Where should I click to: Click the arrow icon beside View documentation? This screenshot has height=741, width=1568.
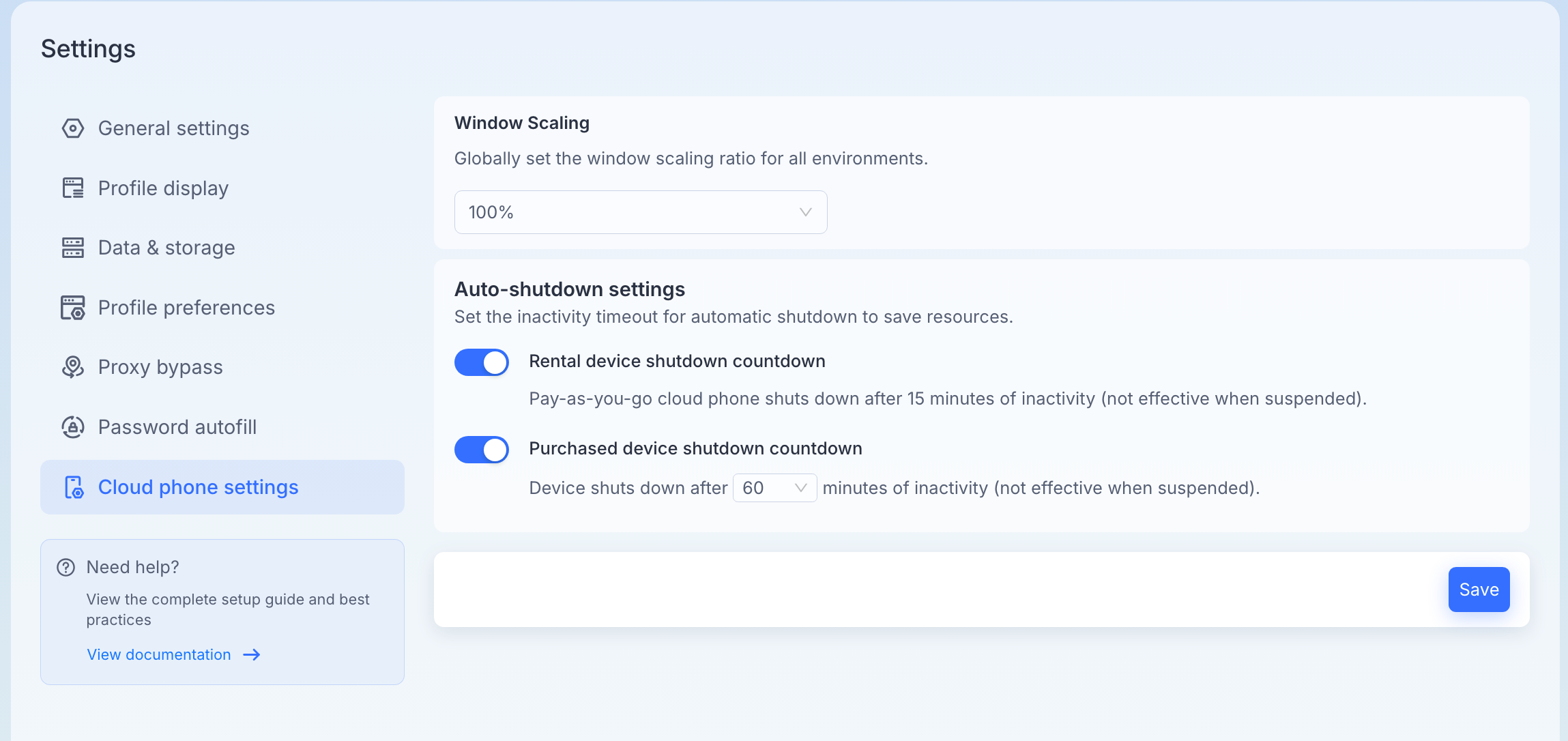[252, 655]
